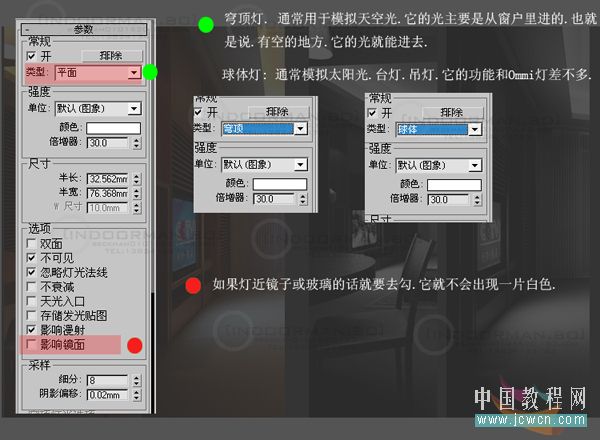Toggle 忽略灯光法线 checkbox

coord(31,272)
